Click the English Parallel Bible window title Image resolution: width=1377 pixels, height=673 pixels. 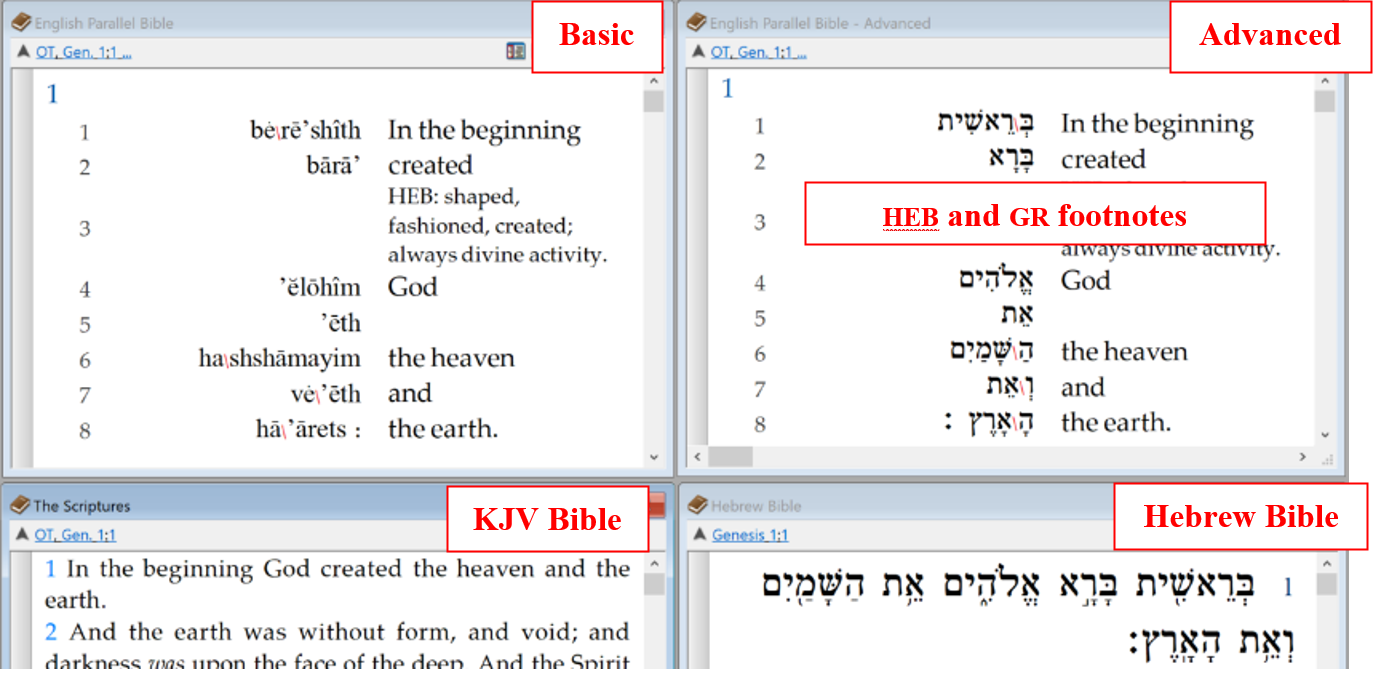pos(104,22)
